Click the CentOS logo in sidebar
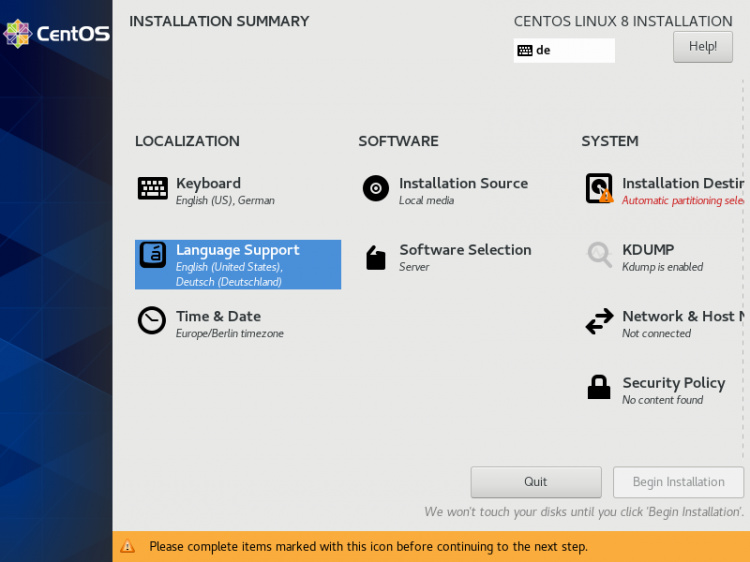This screenshot has height=562, width=750. (56, 34)
